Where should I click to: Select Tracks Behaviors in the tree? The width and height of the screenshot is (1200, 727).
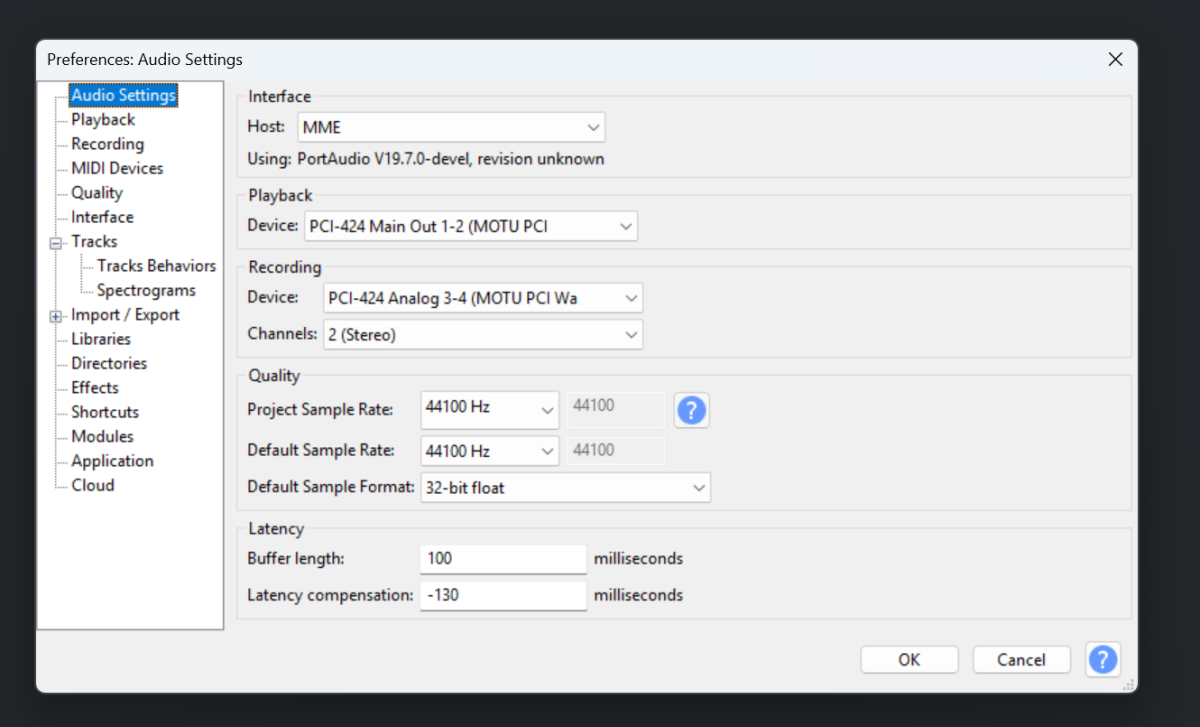[156, 266]
